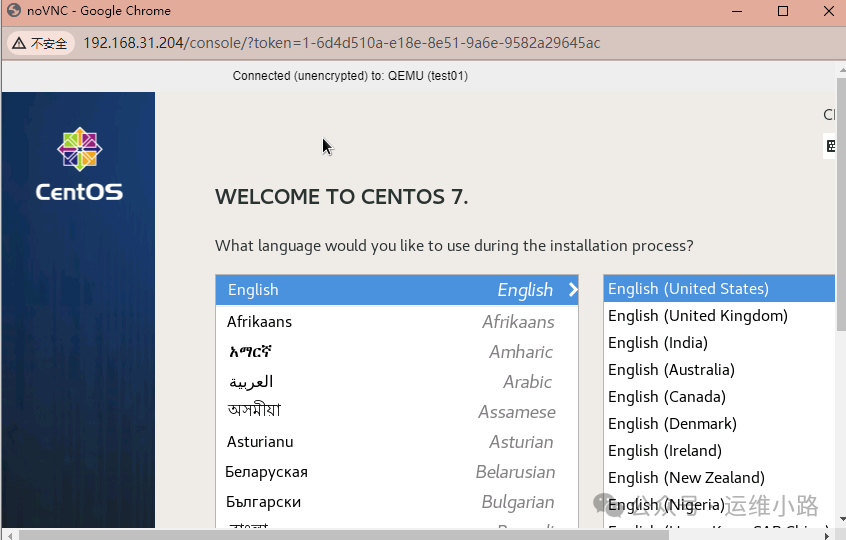Select Asturianu in the language list
The height and width of the screenshot is (540, 846).
click(397, 442)
